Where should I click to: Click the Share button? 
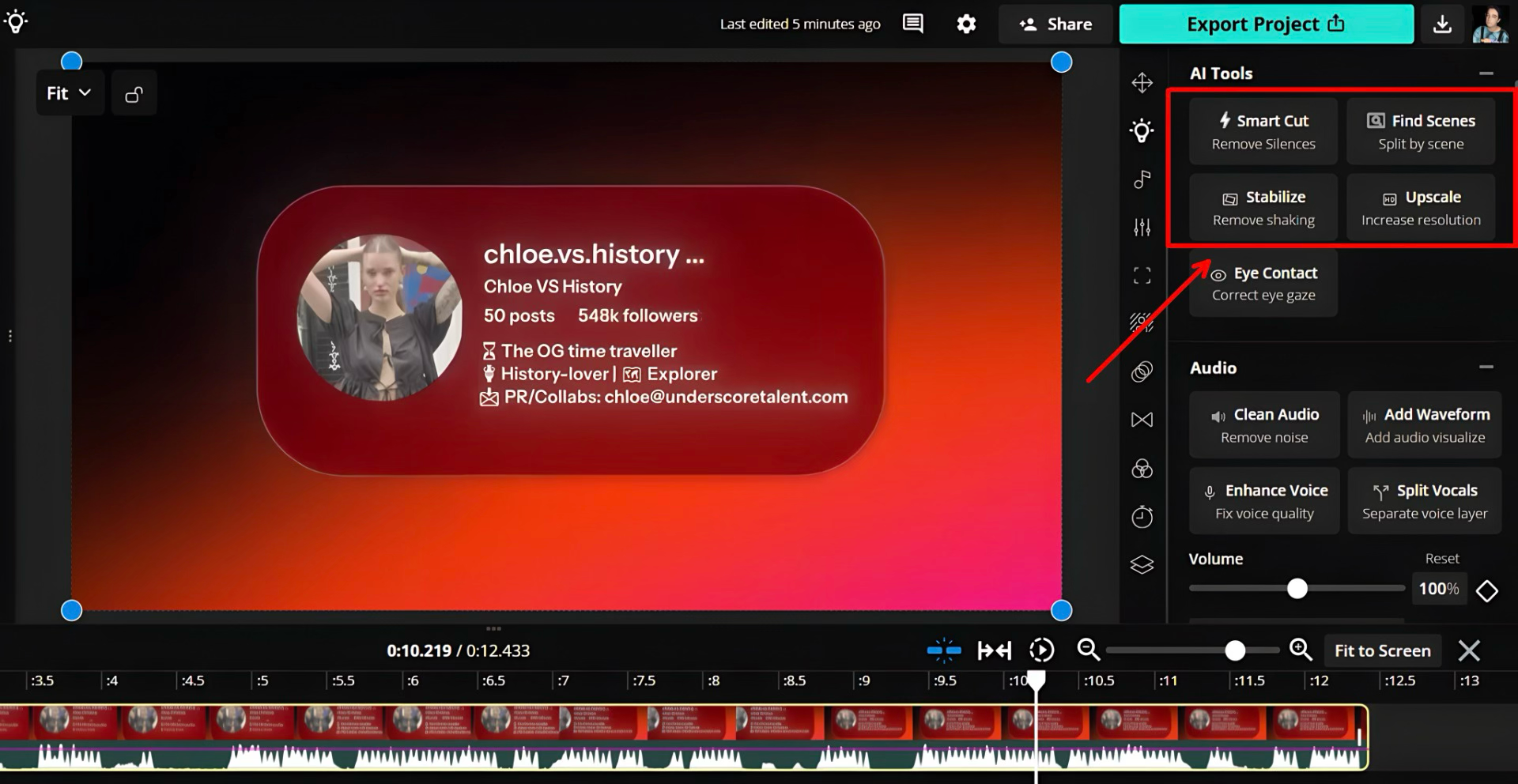point(1055,24)
